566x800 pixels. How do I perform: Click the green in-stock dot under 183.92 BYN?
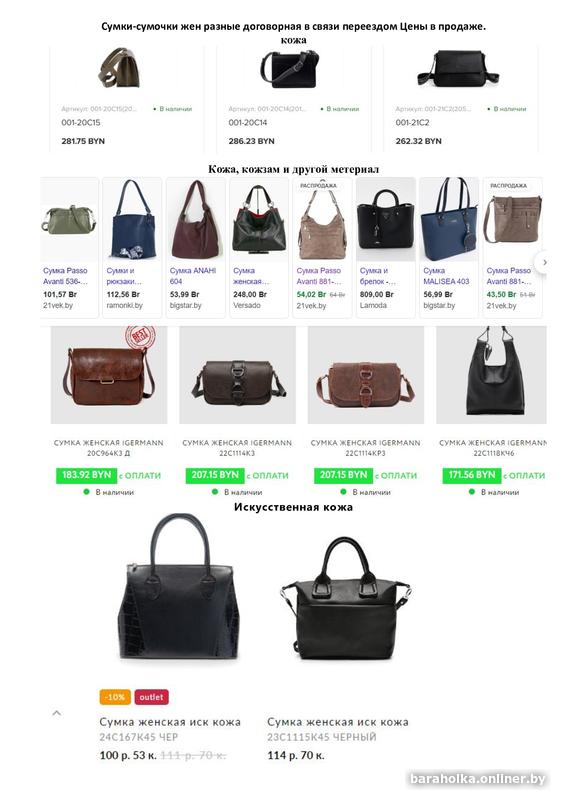point(87,492)
